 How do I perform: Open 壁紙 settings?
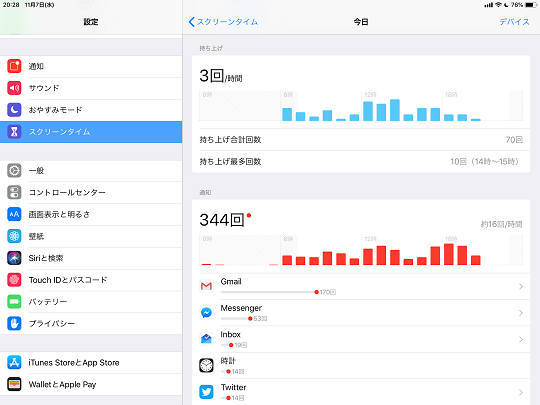point(91,236)
